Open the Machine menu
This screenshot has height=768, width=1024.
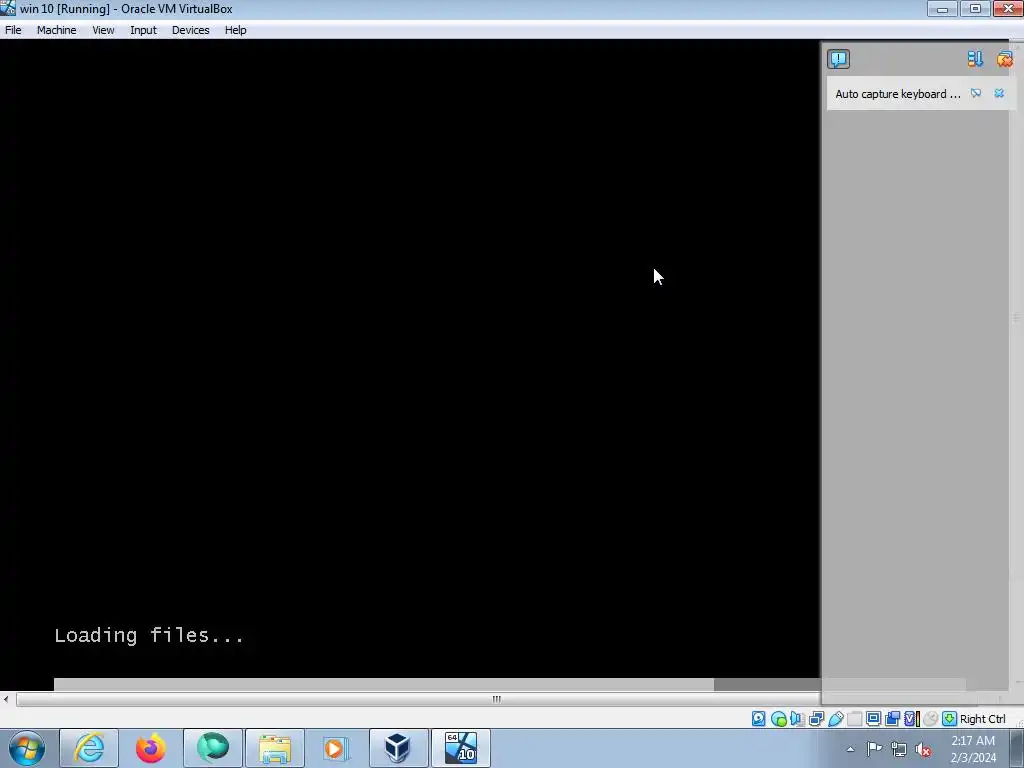[56, 30]
